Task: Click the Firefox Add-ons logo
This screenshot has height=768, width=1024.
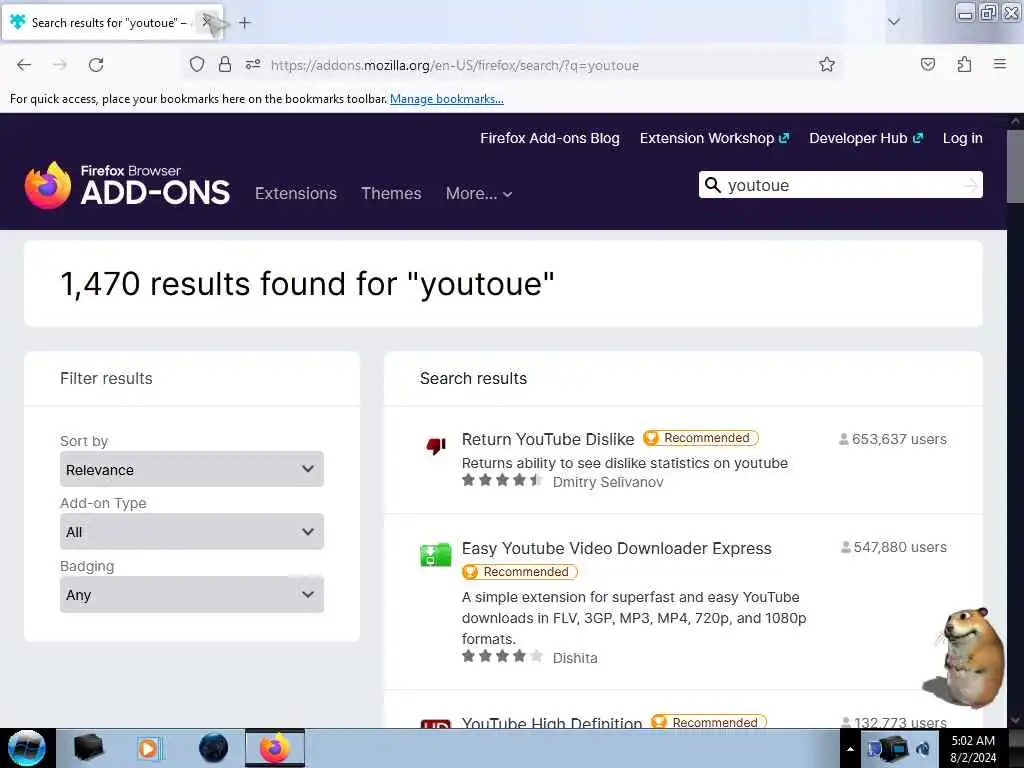Action: (127, 185)
